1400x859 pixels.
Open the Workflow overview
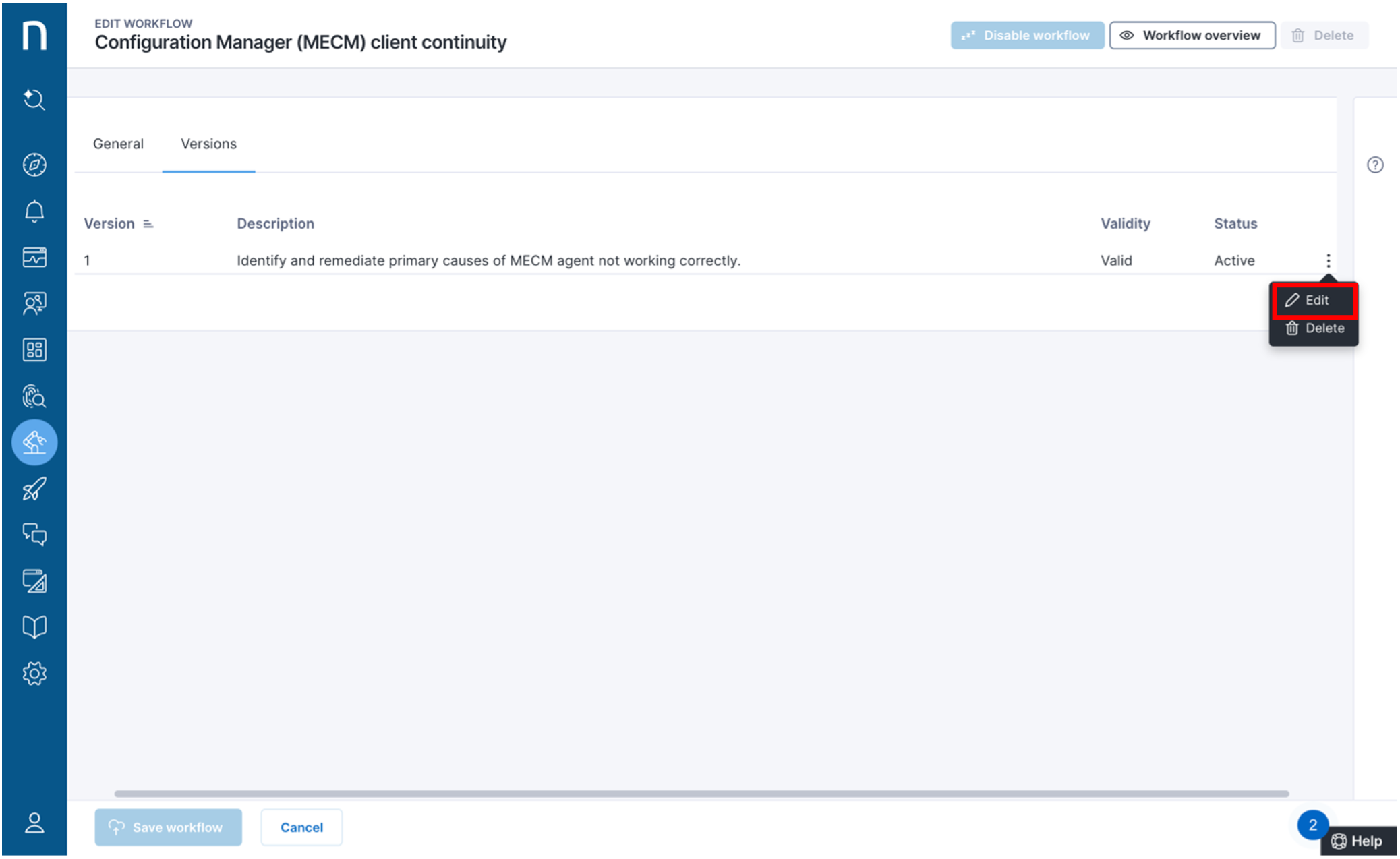click(x=1192, y=35)
